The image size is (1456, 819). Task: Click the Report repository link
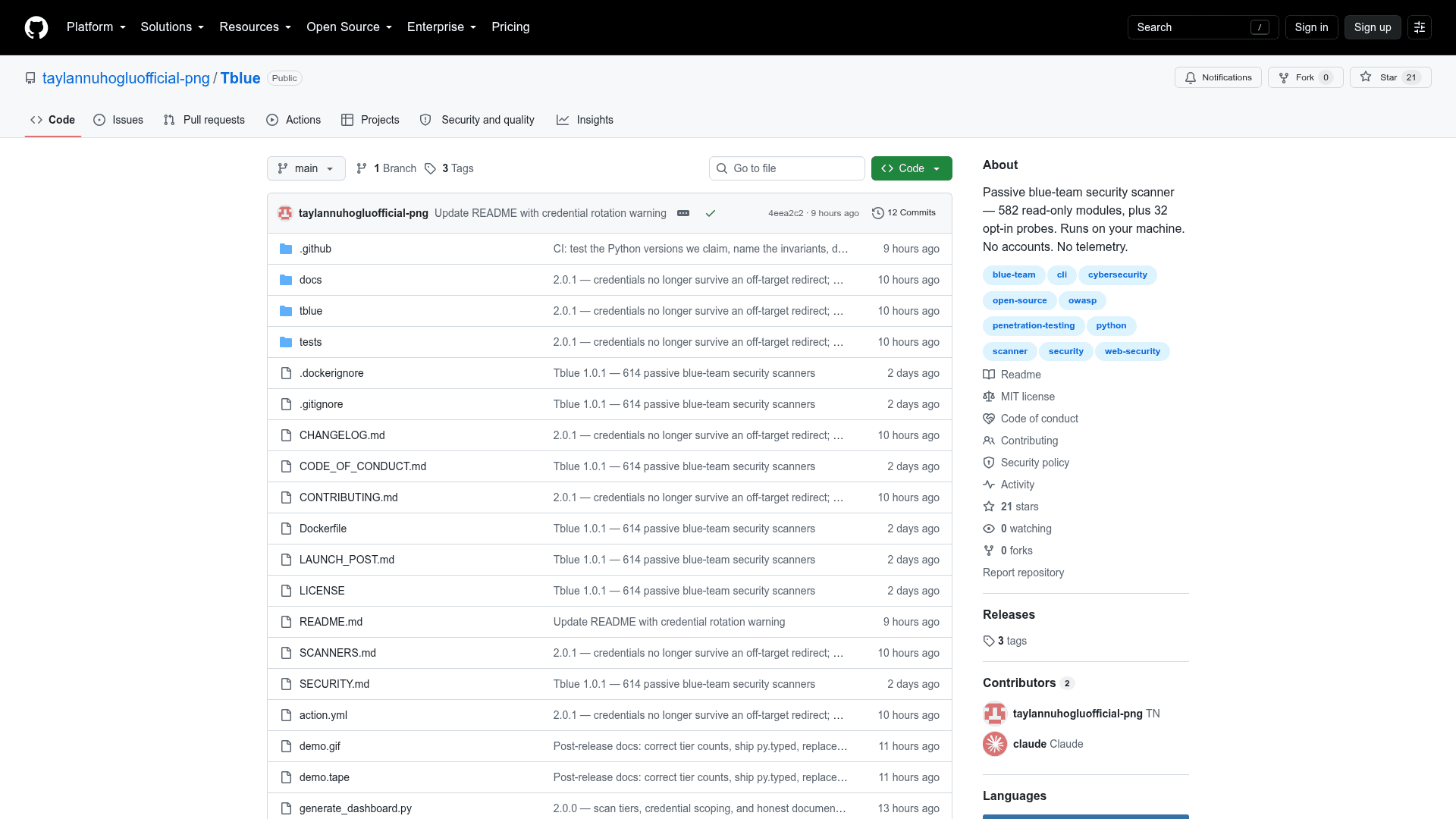click(1023, 573)
